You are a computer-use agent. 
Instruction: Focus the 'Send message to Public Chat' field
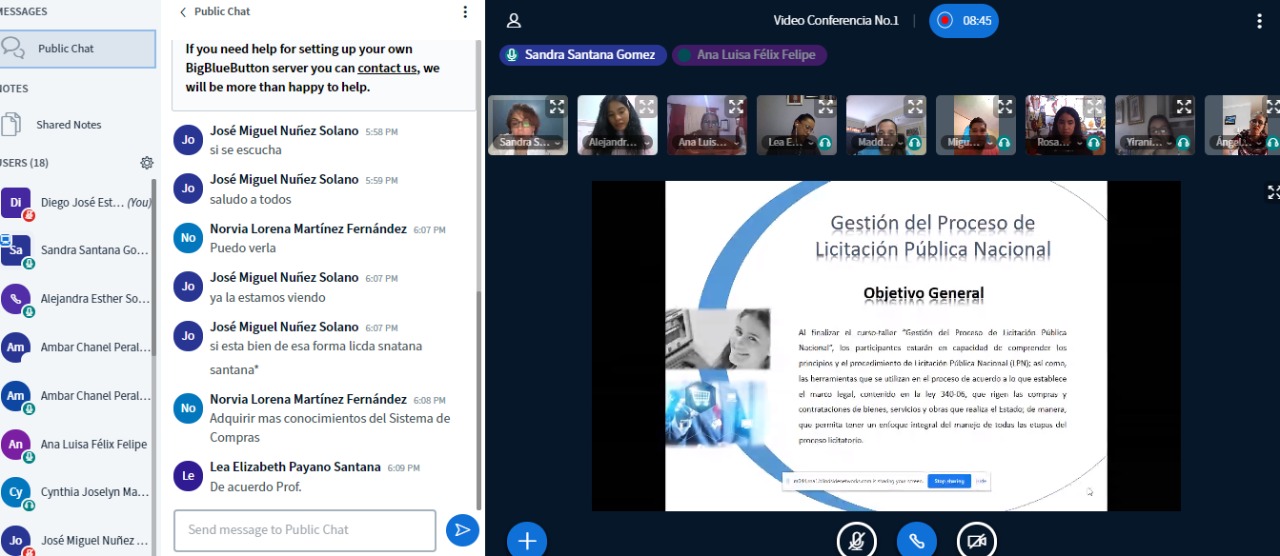[305, 530]
